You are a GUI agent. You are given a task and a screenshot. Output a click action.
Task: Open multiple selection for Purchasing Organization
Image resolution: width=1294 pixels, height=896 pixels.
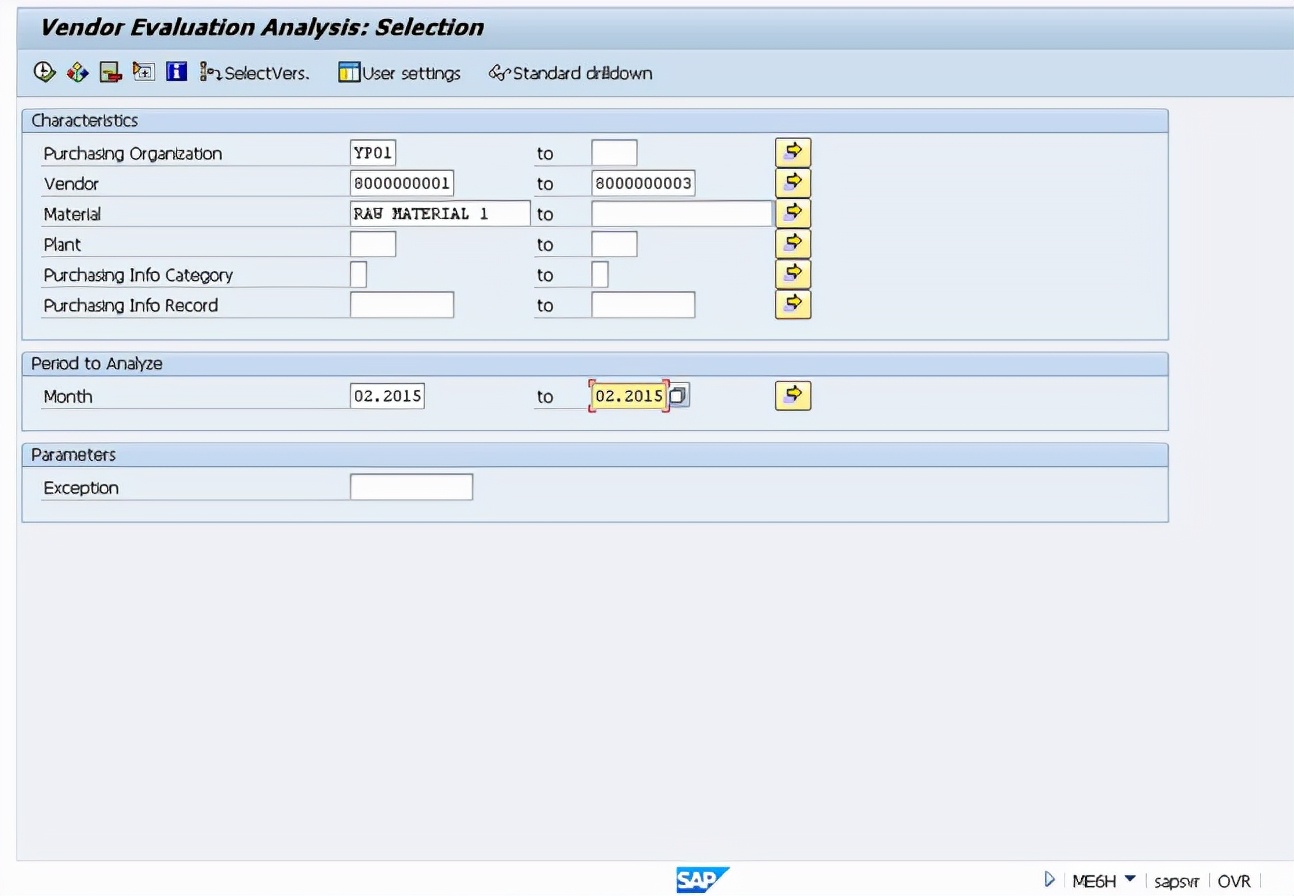tap(792, 152)
